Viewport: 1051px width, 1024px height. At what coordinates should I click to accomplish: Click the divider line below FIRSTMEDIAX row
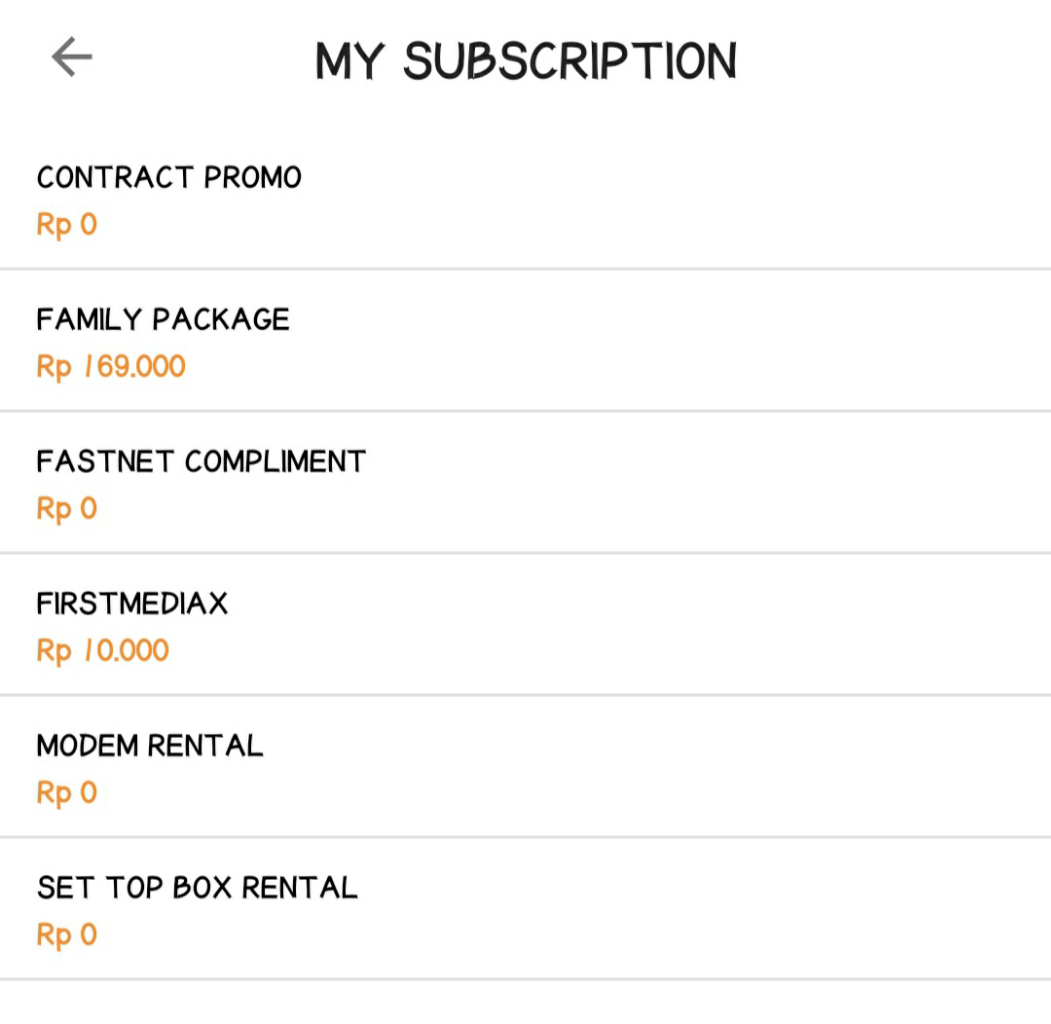click(x=525, y=695)
